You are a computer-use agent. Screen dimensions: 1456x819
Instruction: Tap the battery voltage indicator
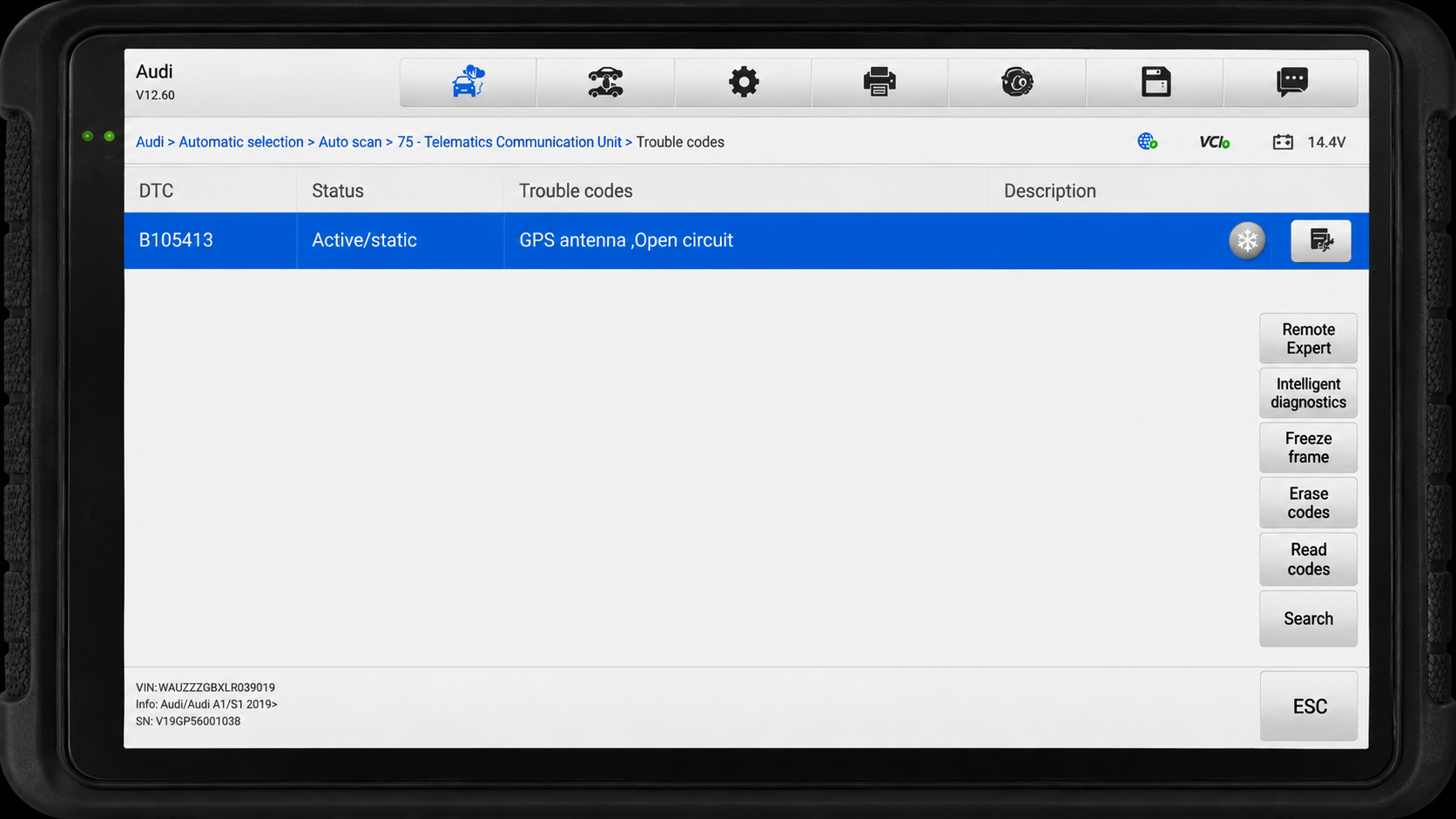1309,142
